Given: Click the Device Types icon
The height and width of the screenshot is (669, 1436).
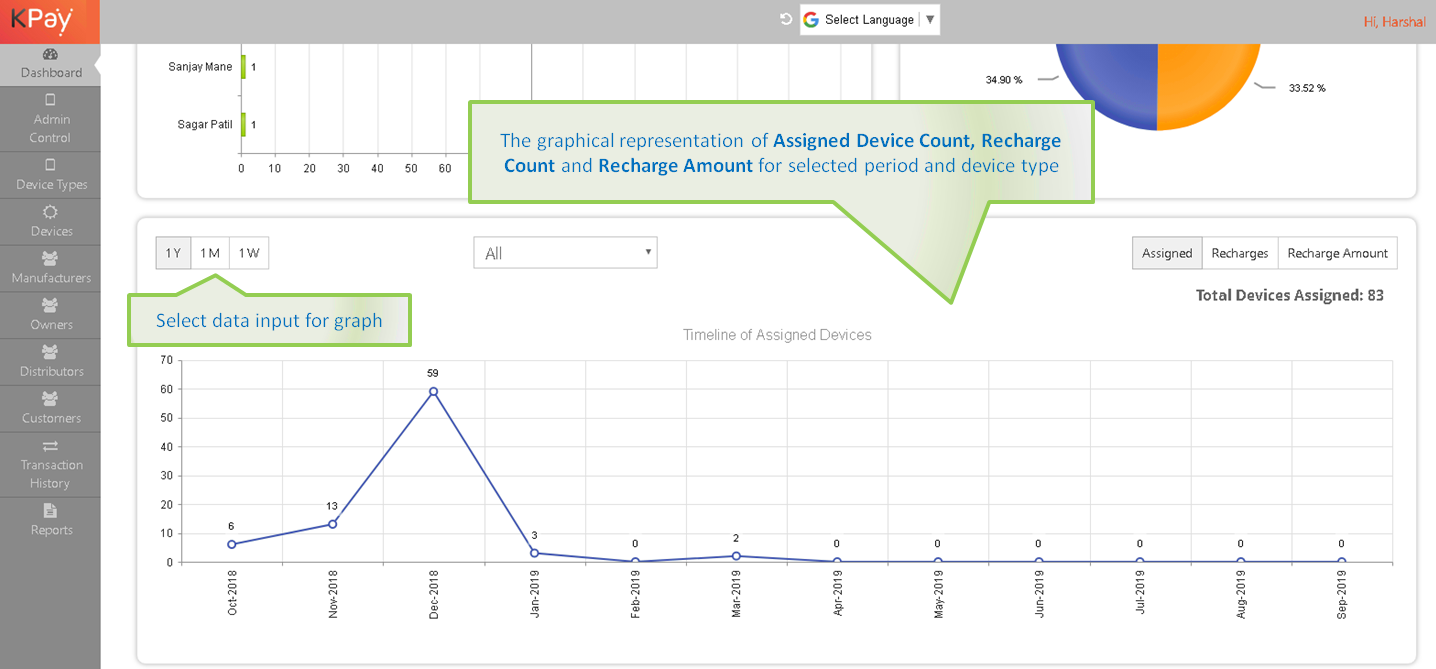Looking at the screenshot, I should 50,165.
